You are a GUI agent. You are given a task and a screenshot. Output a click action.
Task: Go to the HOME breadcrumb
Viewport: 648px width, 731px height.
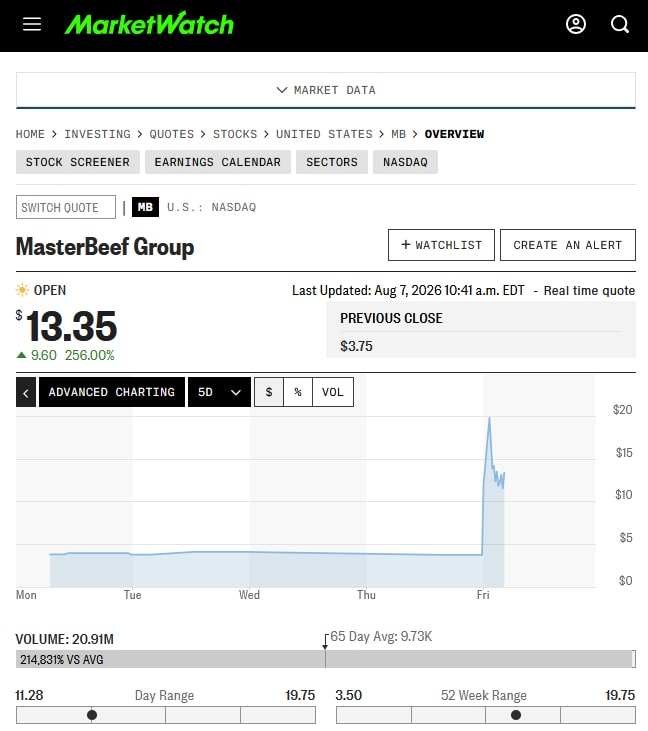click(x=30, y=134)
